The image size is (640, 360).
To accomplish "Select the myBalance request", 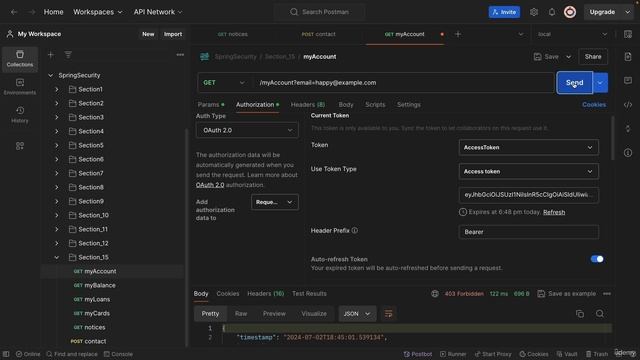I will 100,285.
